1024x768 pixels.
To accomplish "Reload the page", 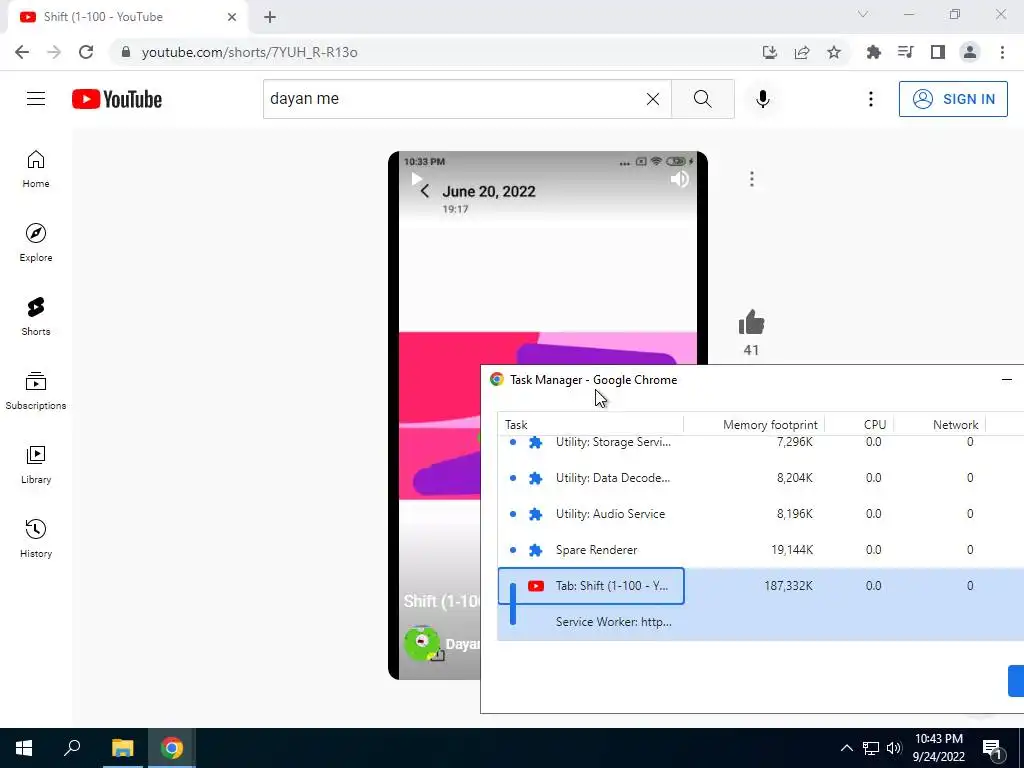I will pos(86,52).
